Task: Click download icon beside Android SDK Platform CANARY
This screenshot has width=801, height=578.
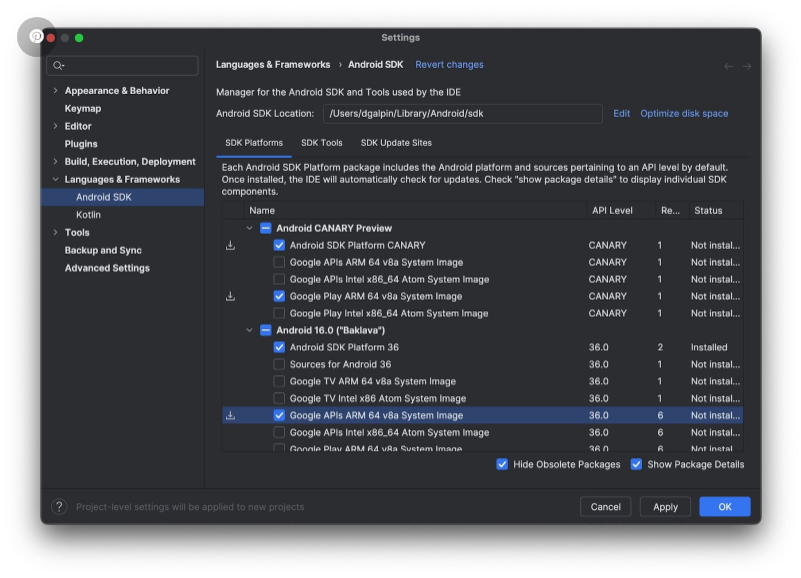Action: pyautogui.click(x=230, y=245)
